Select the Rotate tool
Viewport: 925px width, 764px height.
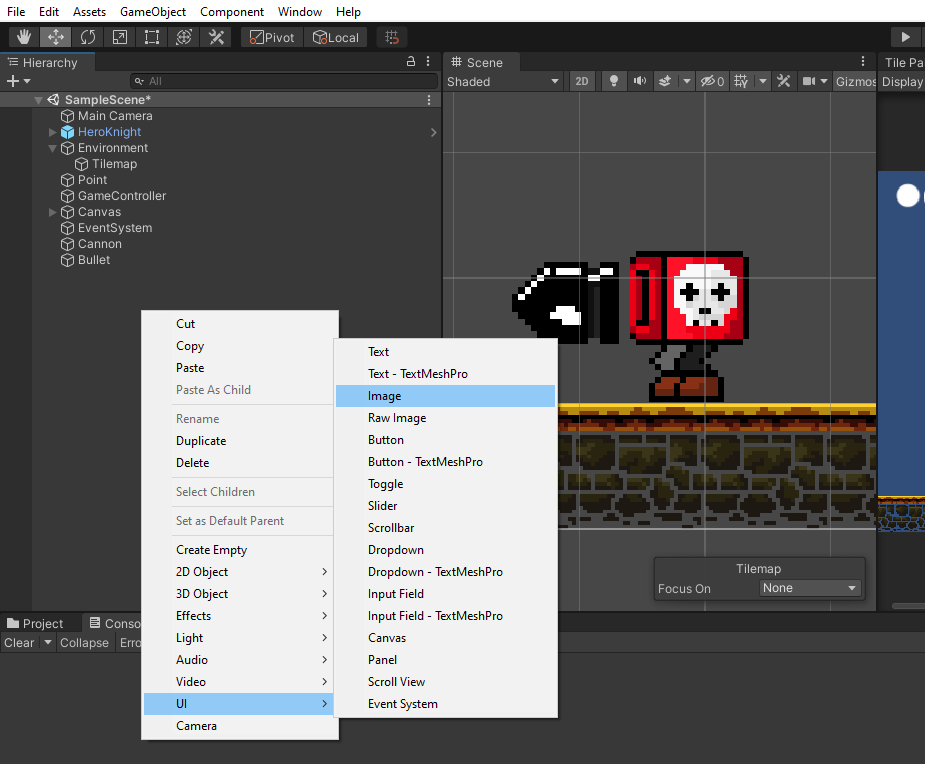click(x=89, y=36)
